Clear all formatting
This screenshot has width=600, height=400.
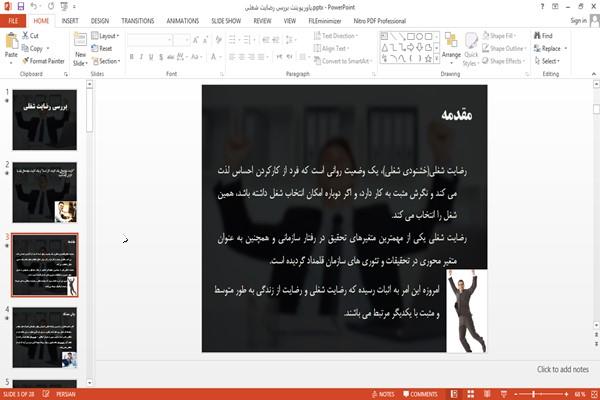[x=218, y=39]
